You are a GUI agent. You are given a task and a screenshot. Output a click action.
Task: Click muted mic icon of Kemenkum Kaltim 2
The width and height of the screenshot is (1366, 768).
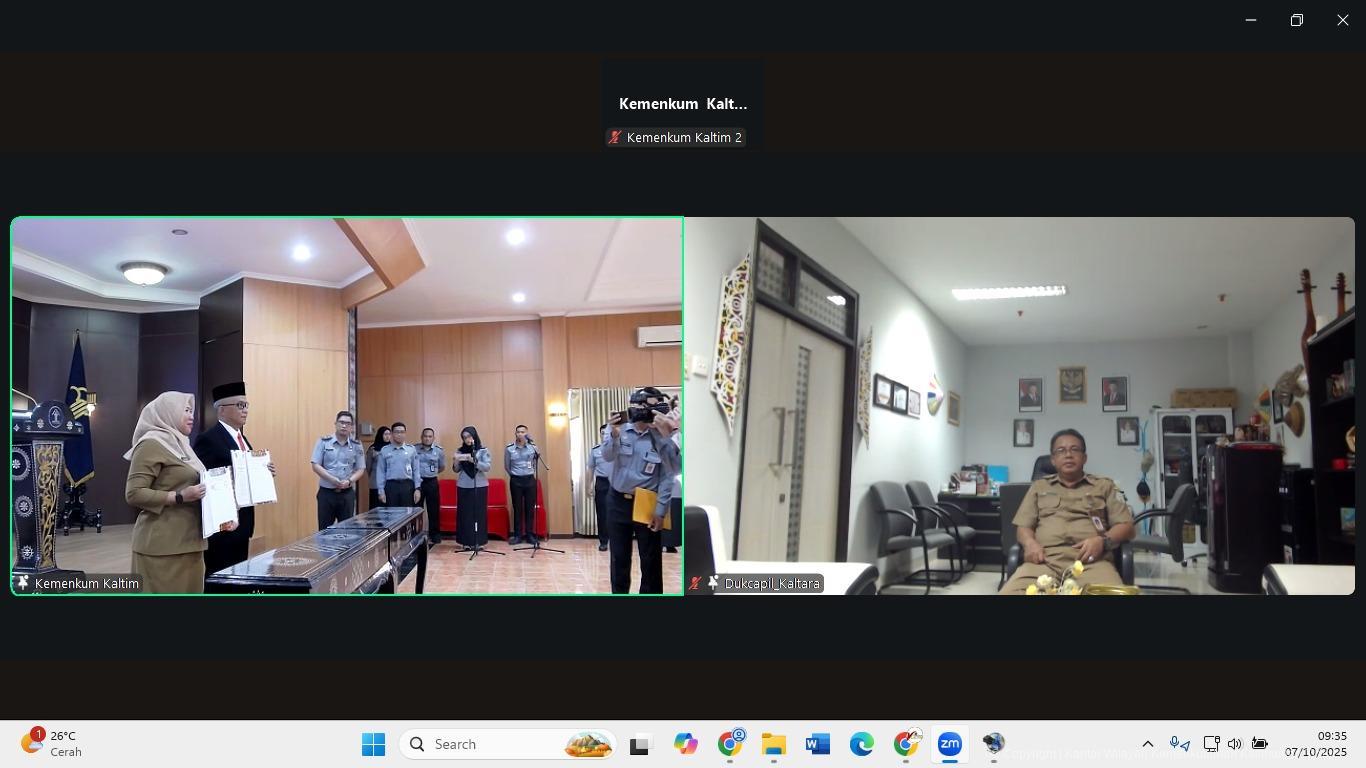[x=615, y=138]
